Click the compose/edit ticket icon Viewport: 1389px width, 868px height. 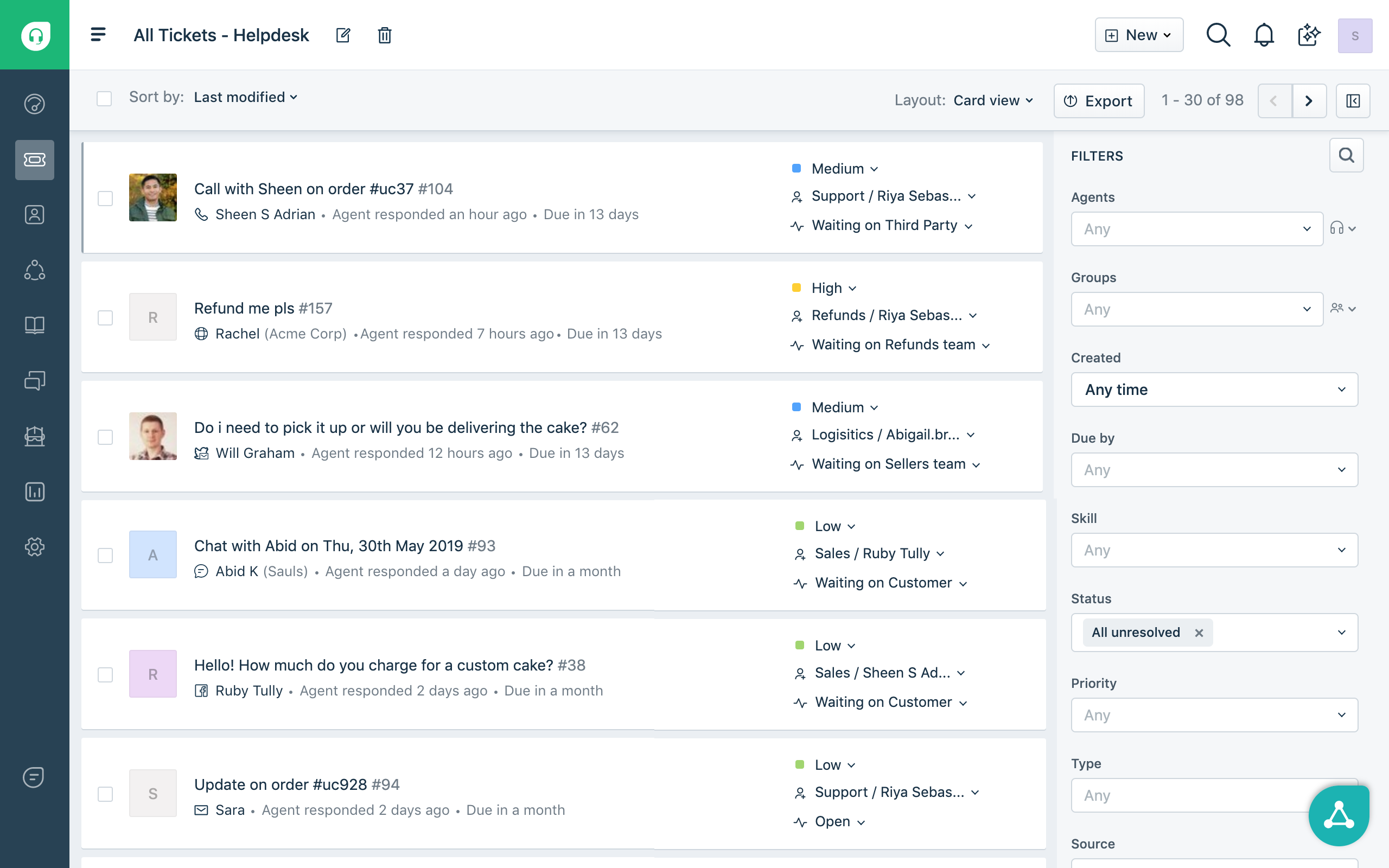click(343, 35)
